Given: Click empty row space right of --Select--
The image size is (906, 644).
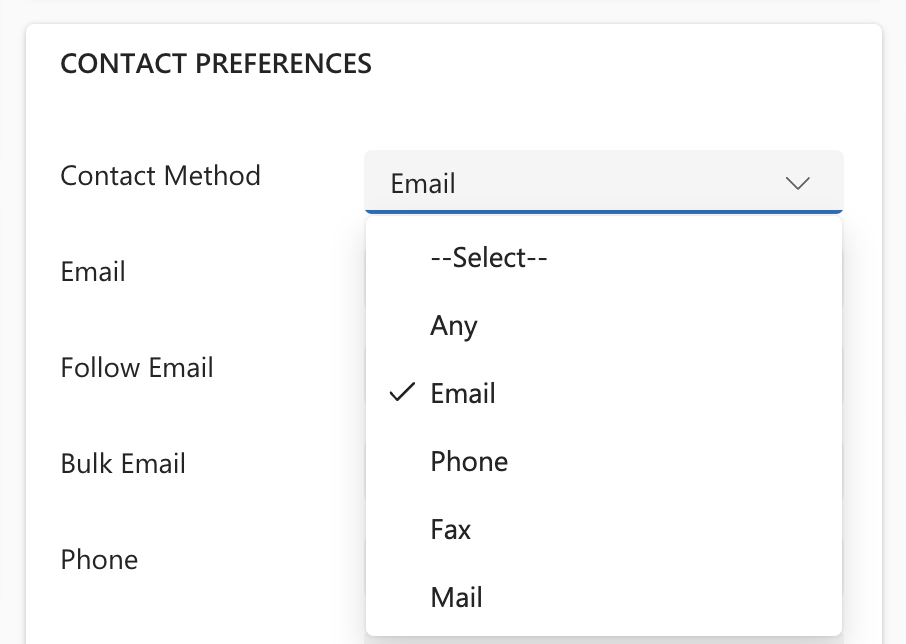Looking at the screenshot, I should 700,258.
